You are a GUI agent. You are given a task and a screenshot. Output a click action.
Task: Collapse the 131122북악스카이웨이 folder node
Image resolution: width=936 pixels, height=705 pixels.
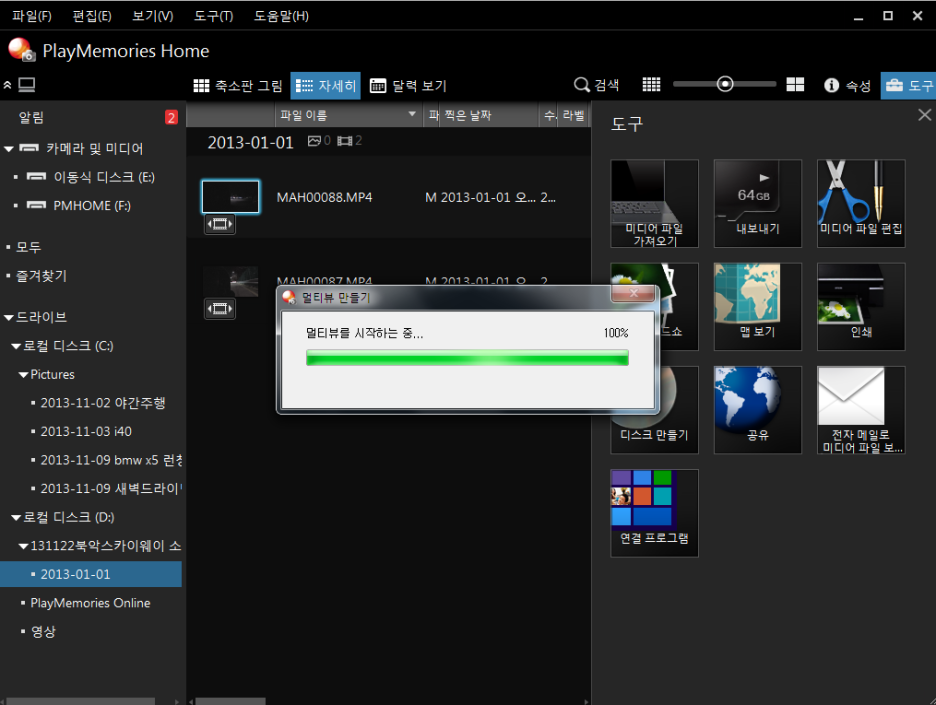tap(23, 546)
